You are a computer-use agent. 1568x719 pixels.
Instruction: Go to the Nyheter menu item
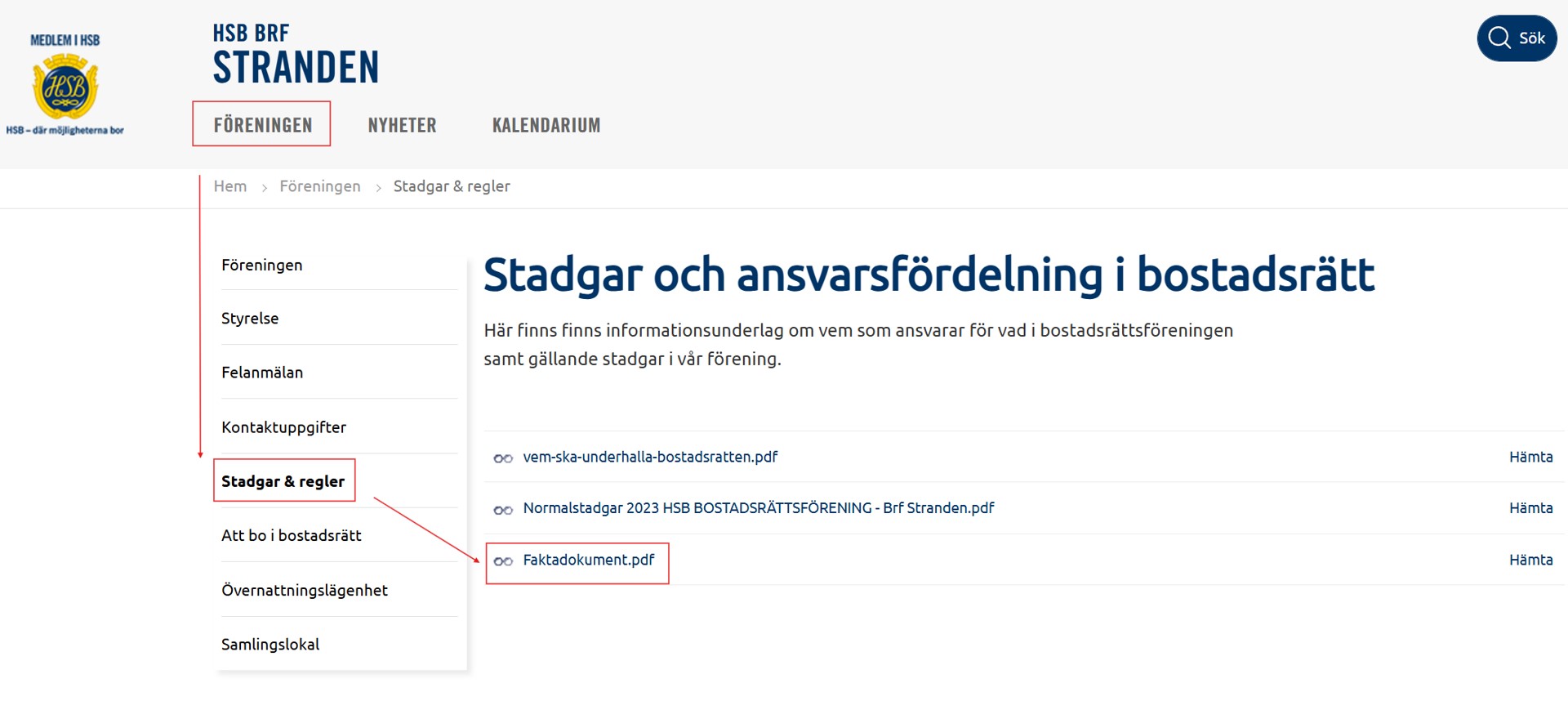(402, 125)
